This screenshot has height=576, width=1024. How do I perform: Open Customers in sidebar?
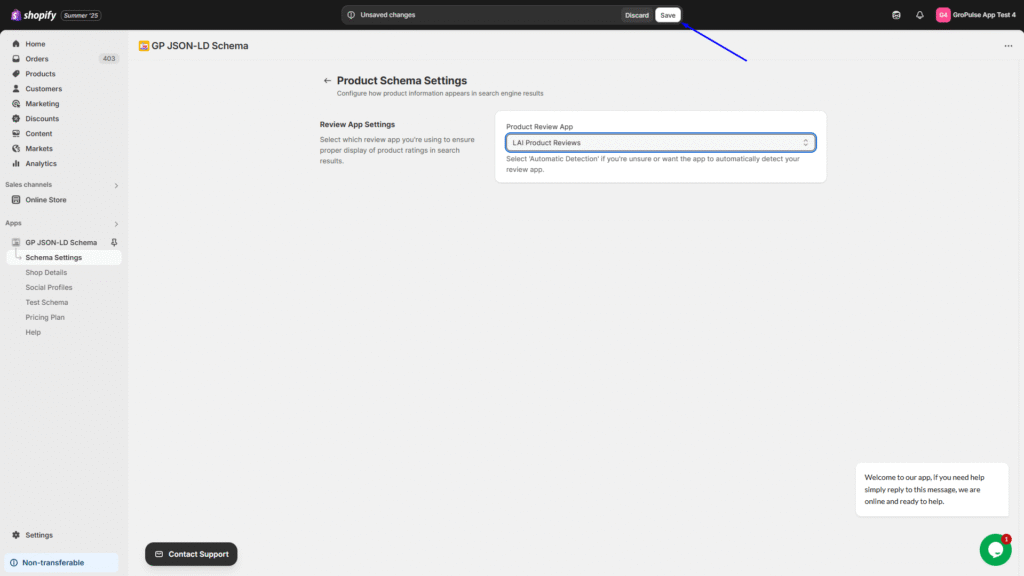[43, 89]
